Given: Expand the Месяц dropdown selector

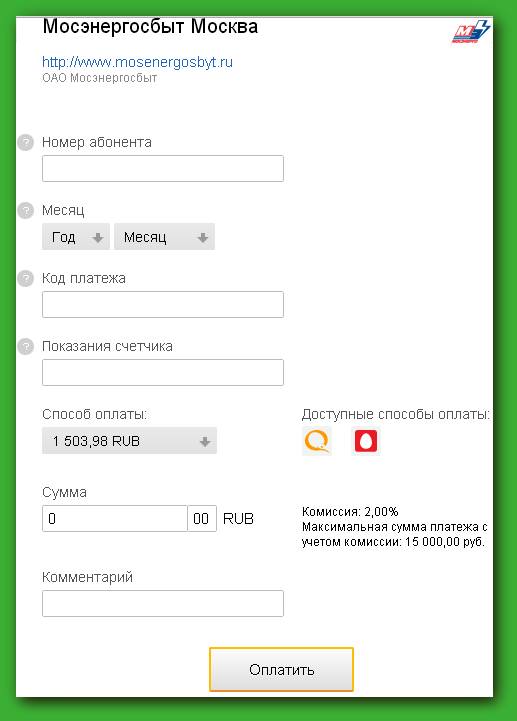Looking at the screenshot, I should 164,237.
